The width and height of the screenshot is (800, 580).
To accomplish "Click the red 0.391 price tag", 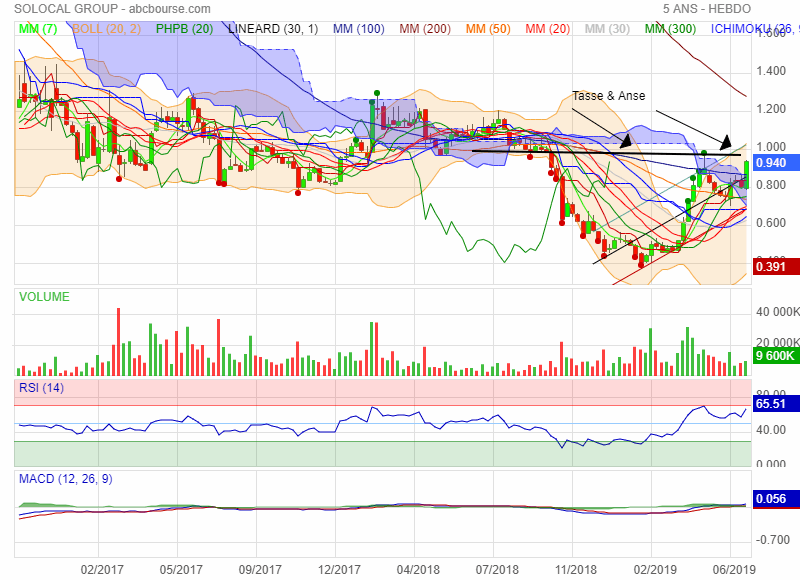I will coord(777,267).
